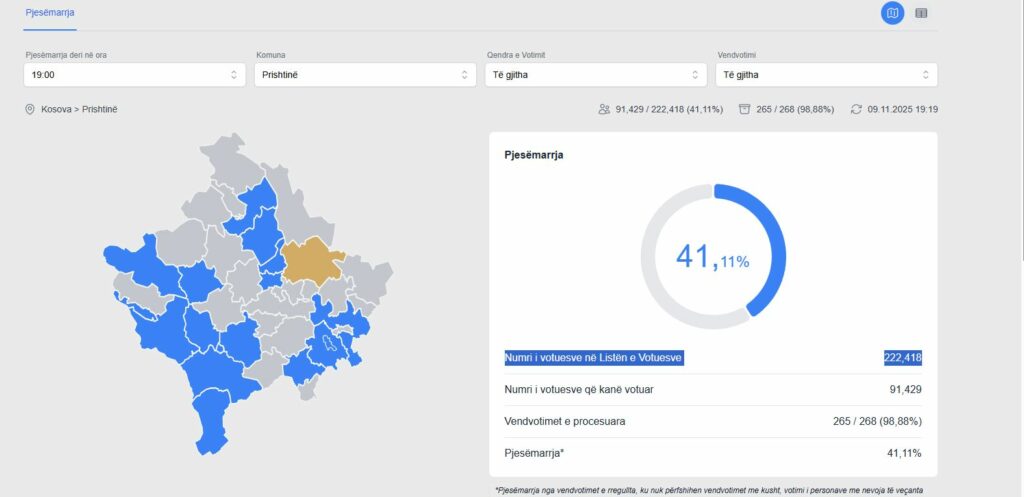Click the highlighted 222,418 value
The image size is (1024, 497).
[x=902, y=358]
